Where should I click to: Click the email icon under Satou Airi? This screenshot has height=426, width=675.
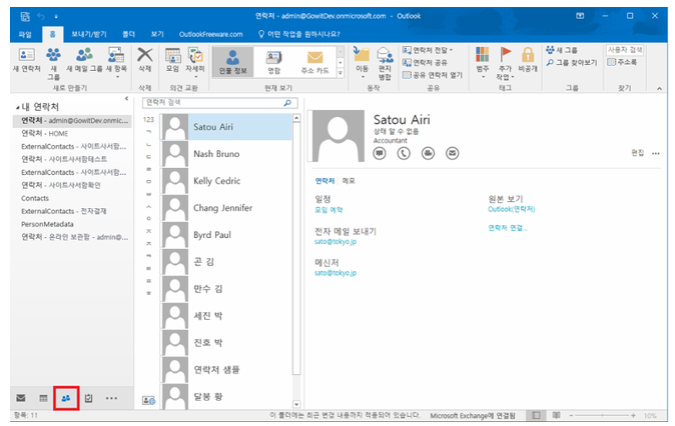[452, 153]
